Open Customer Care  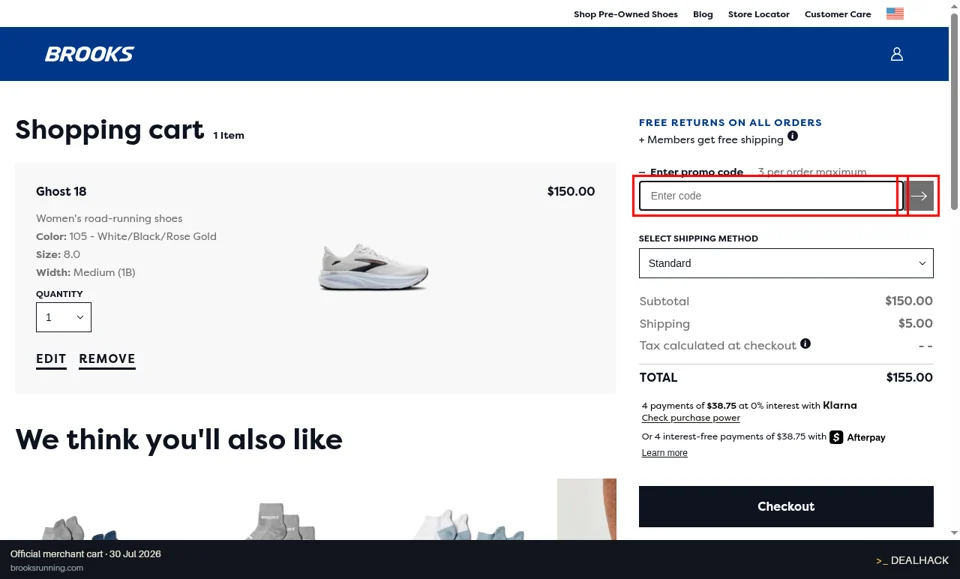pos(838,14)
